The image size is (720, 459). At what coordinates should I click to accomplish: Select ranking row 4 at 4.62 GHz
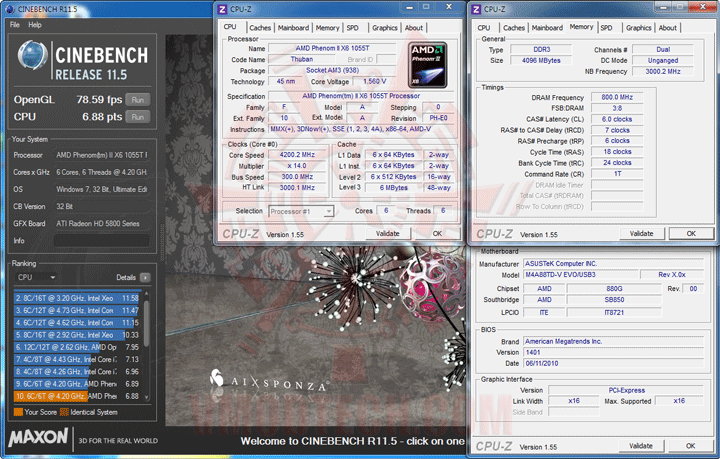pyautogui.click(x=77, y=323)
